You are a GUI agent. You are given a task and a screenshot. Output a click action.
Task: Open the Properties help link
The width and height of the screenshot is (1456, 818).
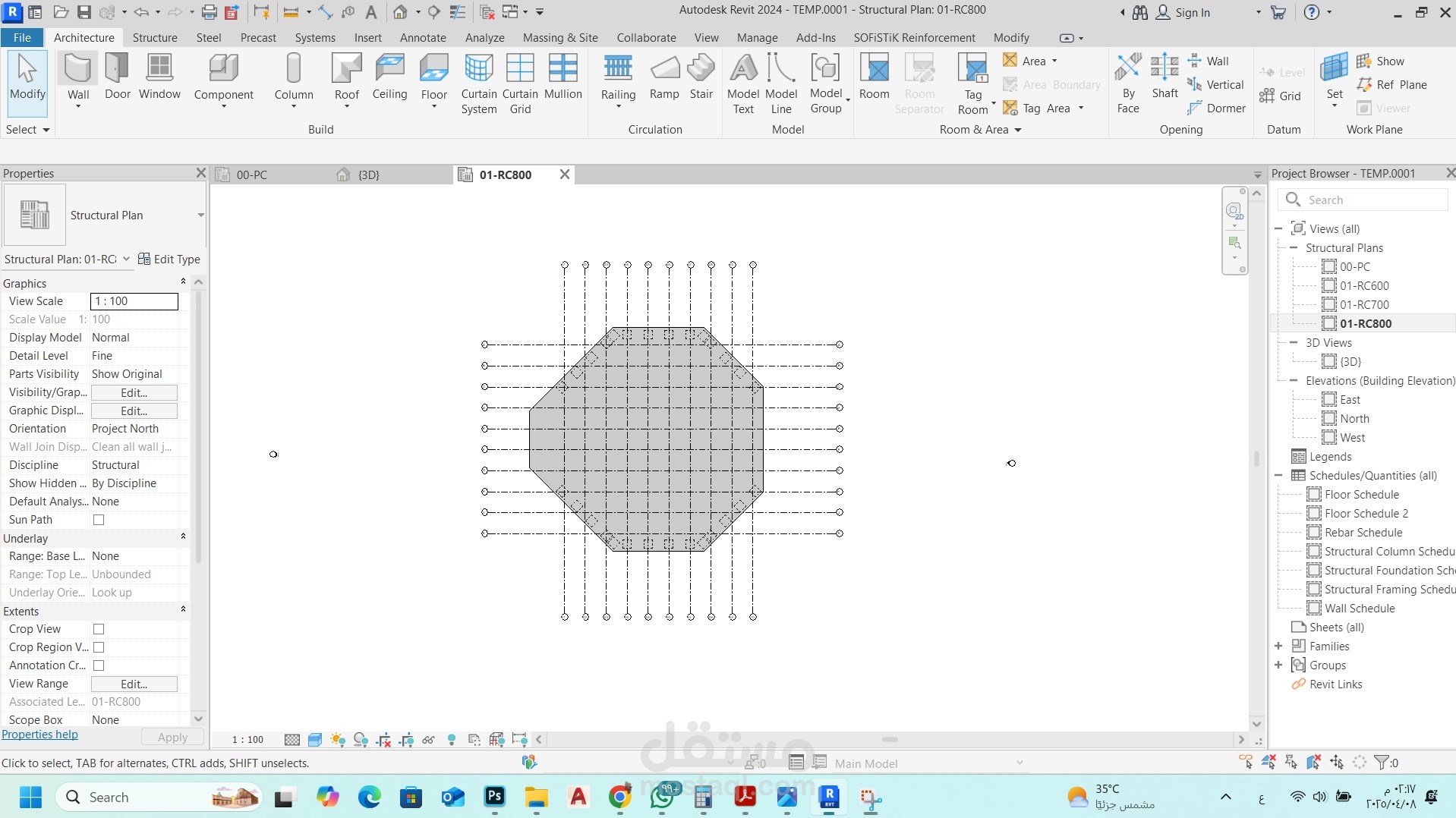click(x=39, y=735)
